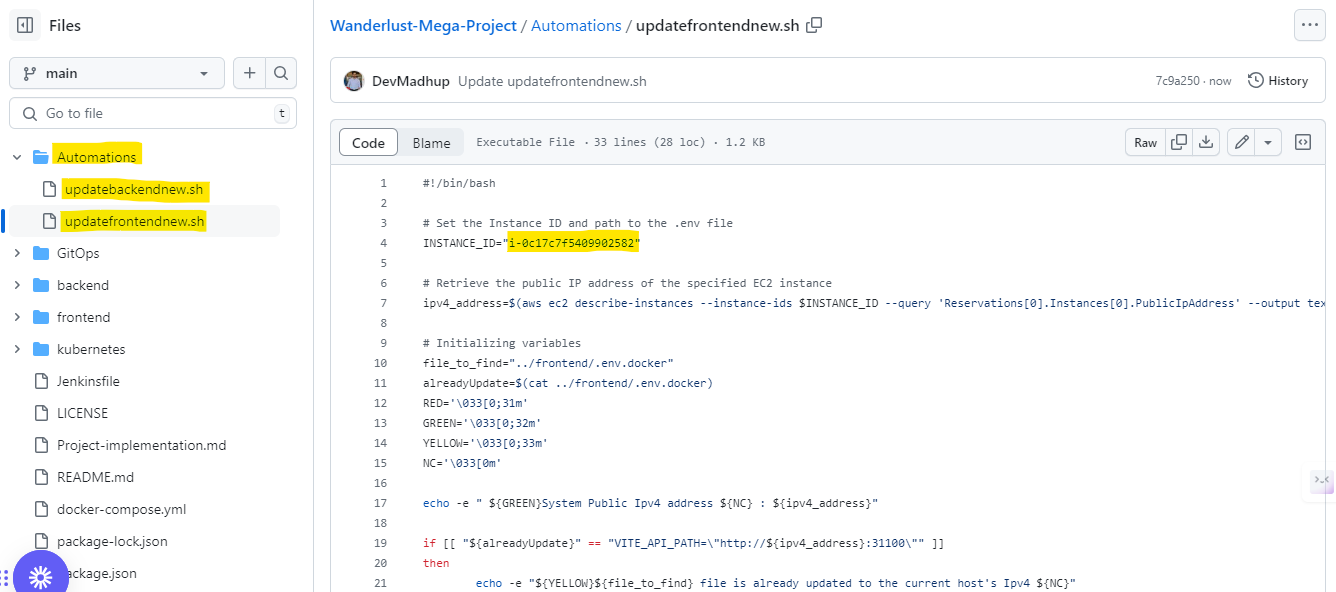
Task: Expand the GitOps folder
Action: [x=17, y=253]
